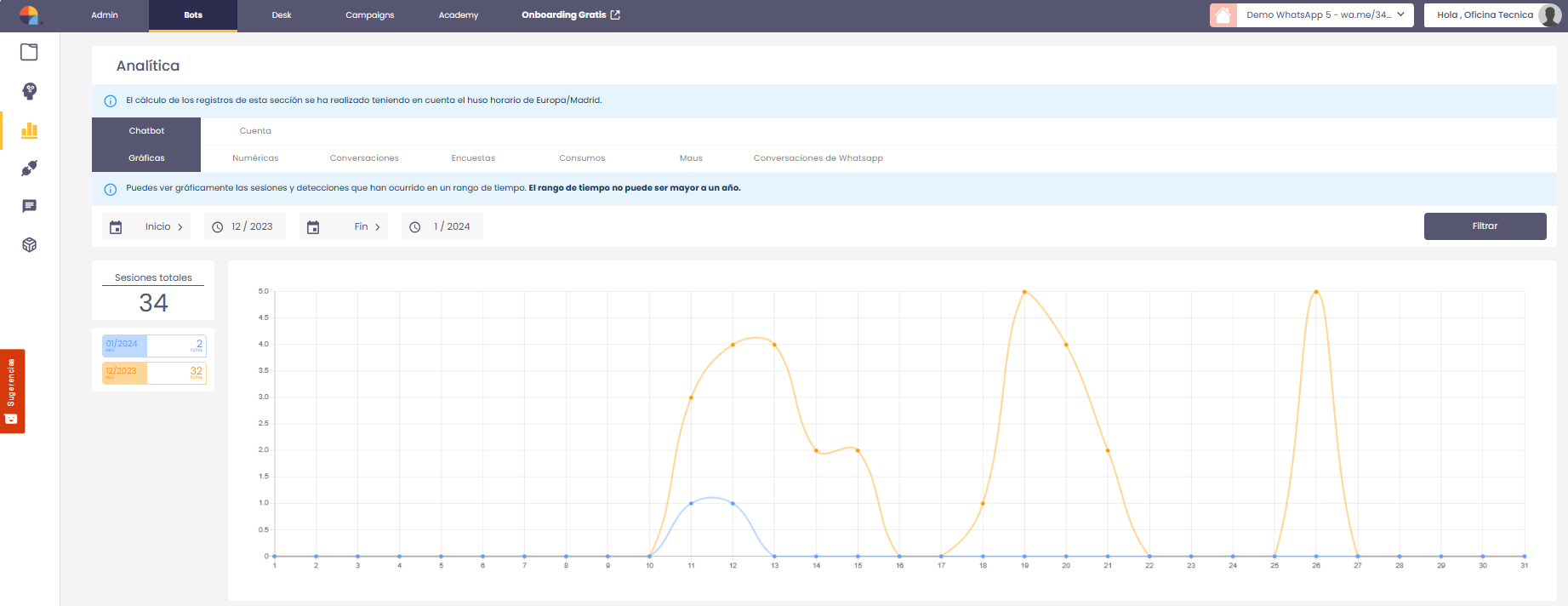Screen dimensions: 1568x606
Task: Click the orange Sugerencias side tab
Action: 12,391
